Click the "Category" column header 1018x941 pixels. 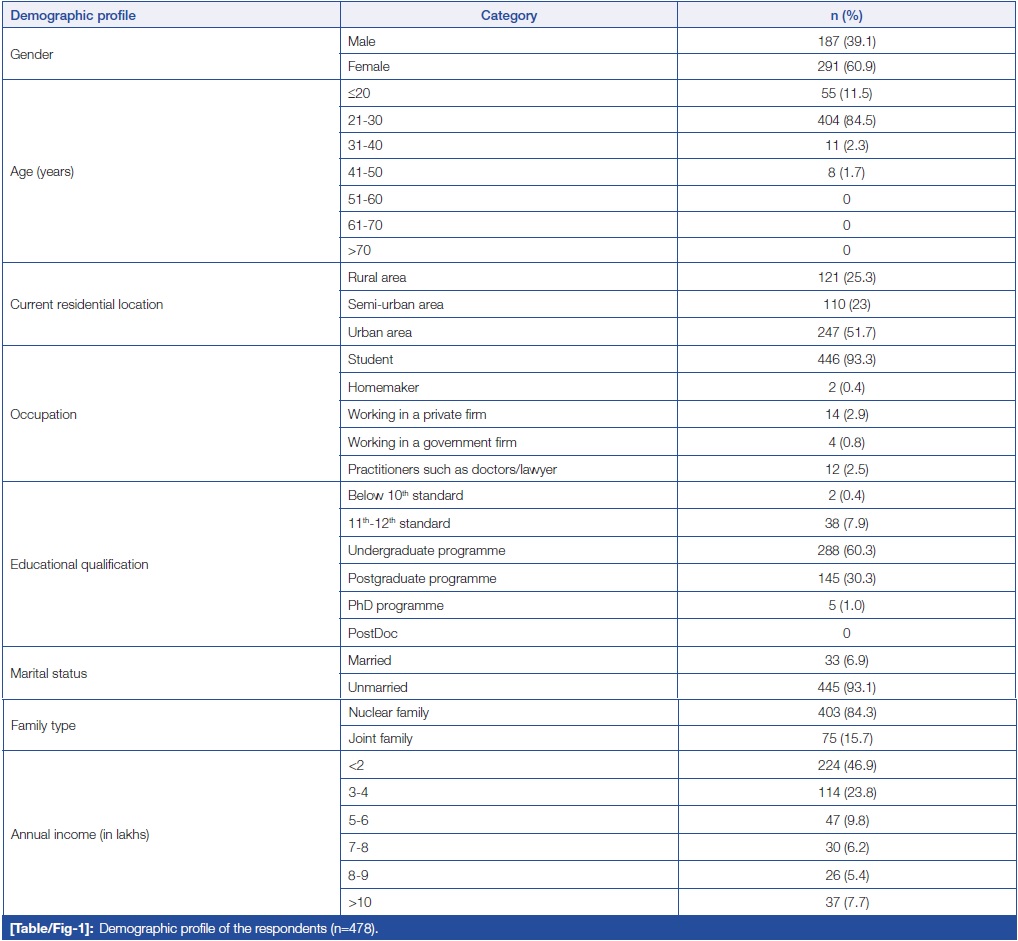[x=508, y=16]
